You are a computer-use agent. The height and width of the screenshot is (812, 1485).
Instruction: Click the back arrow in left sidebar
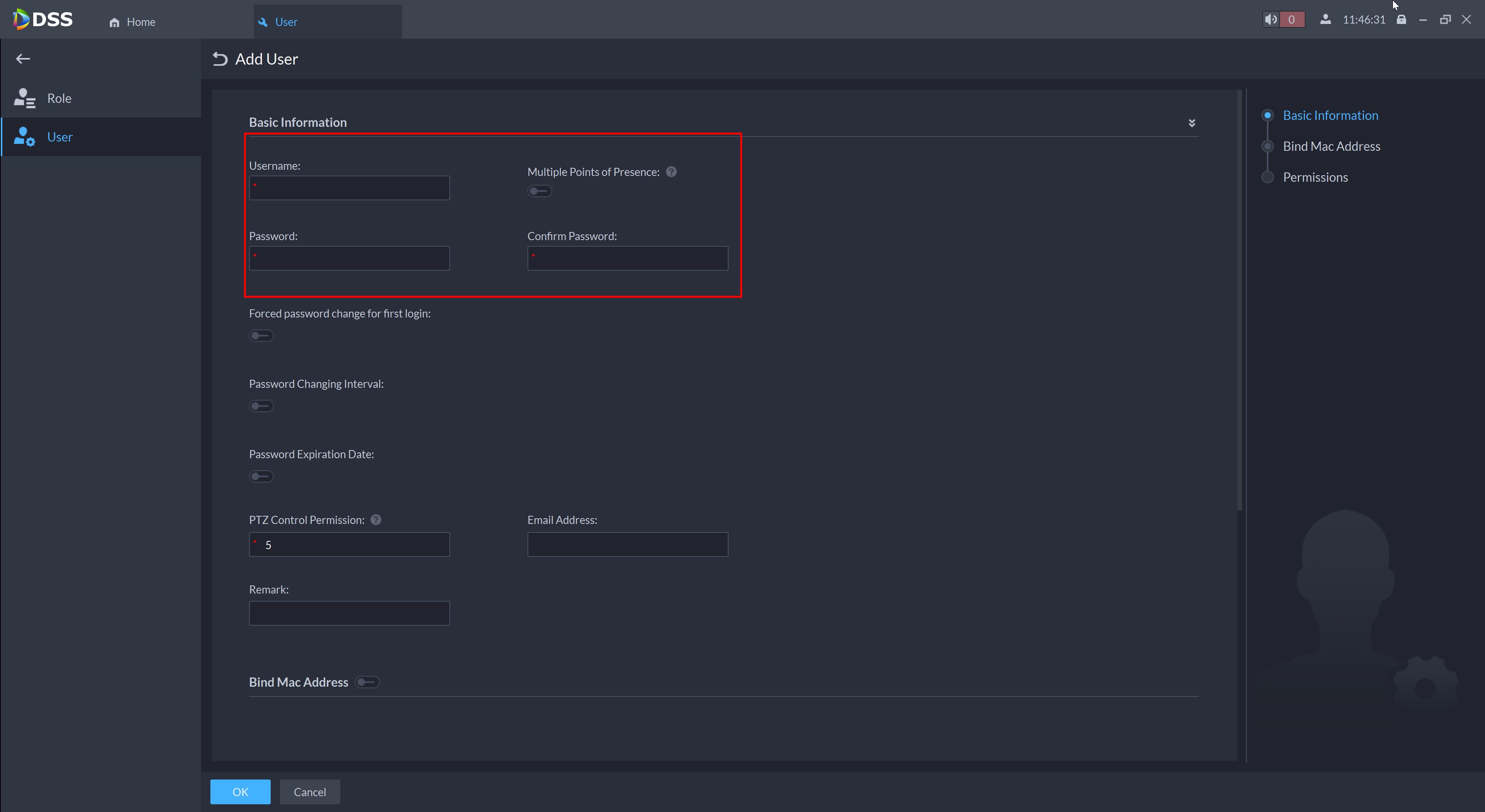point(23,59)
